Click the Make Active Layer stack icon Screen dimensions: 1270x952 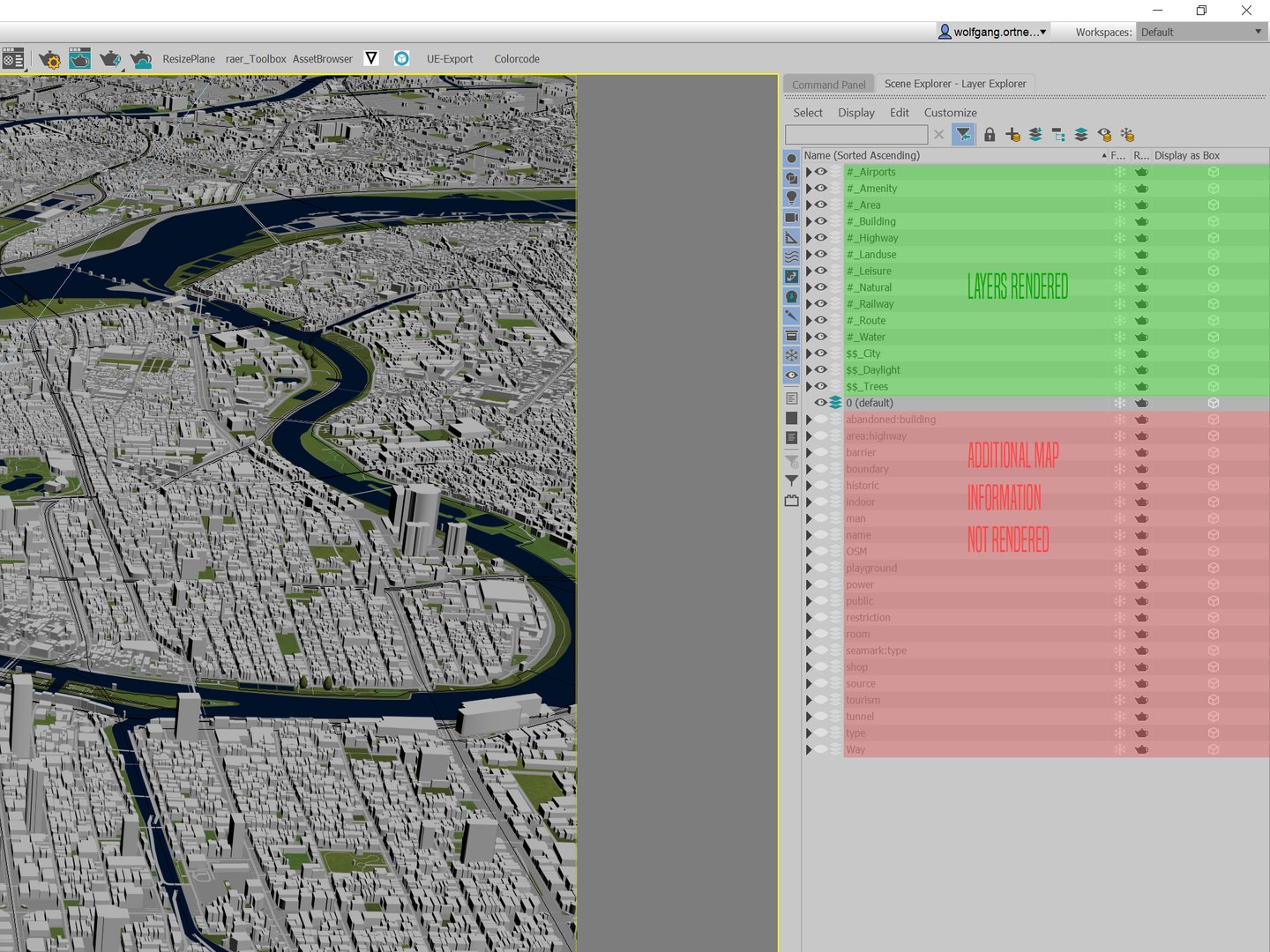(1081, 134)
